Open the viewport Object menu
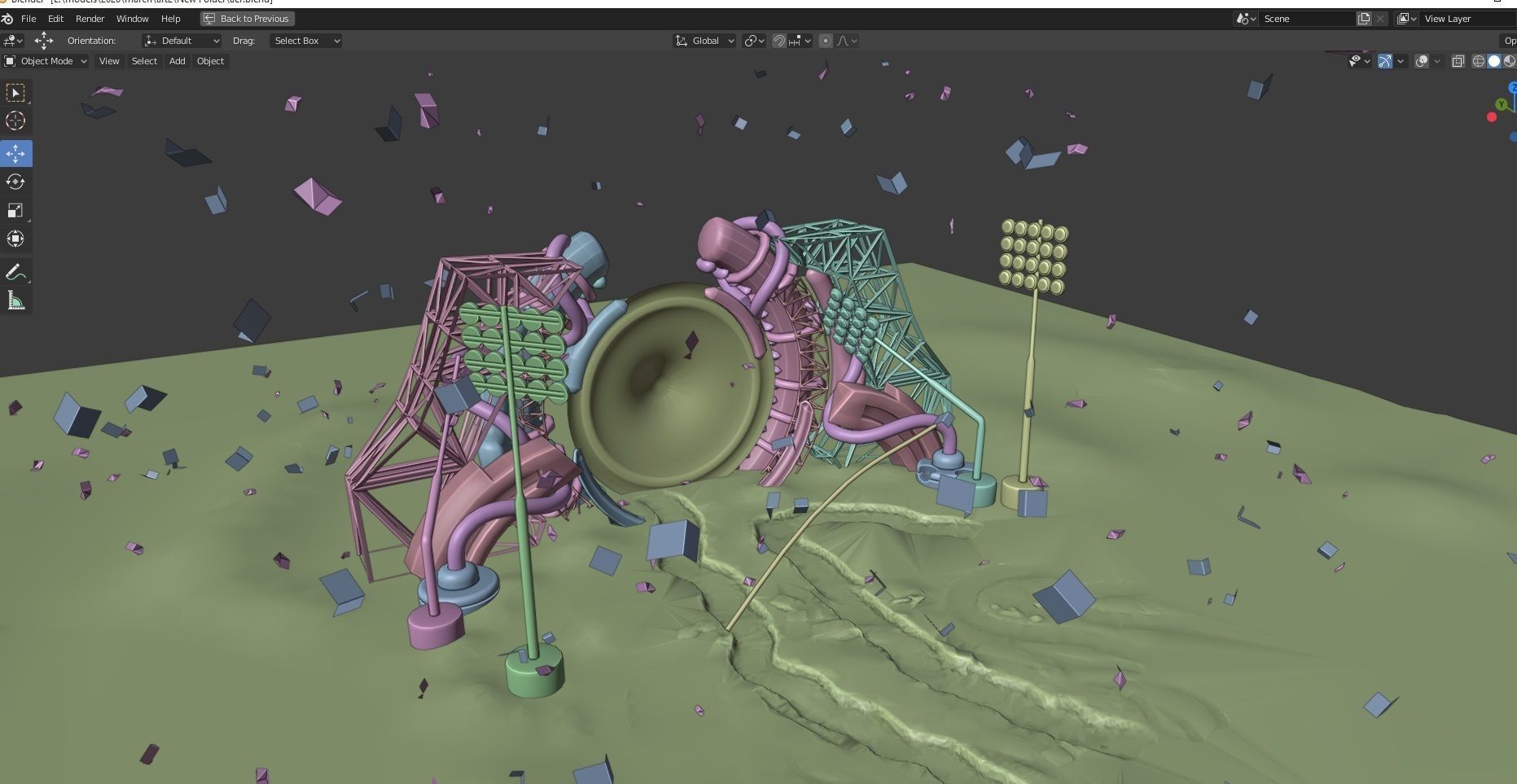The height and width of the screenshot is (784, 1517). [210, 61]
